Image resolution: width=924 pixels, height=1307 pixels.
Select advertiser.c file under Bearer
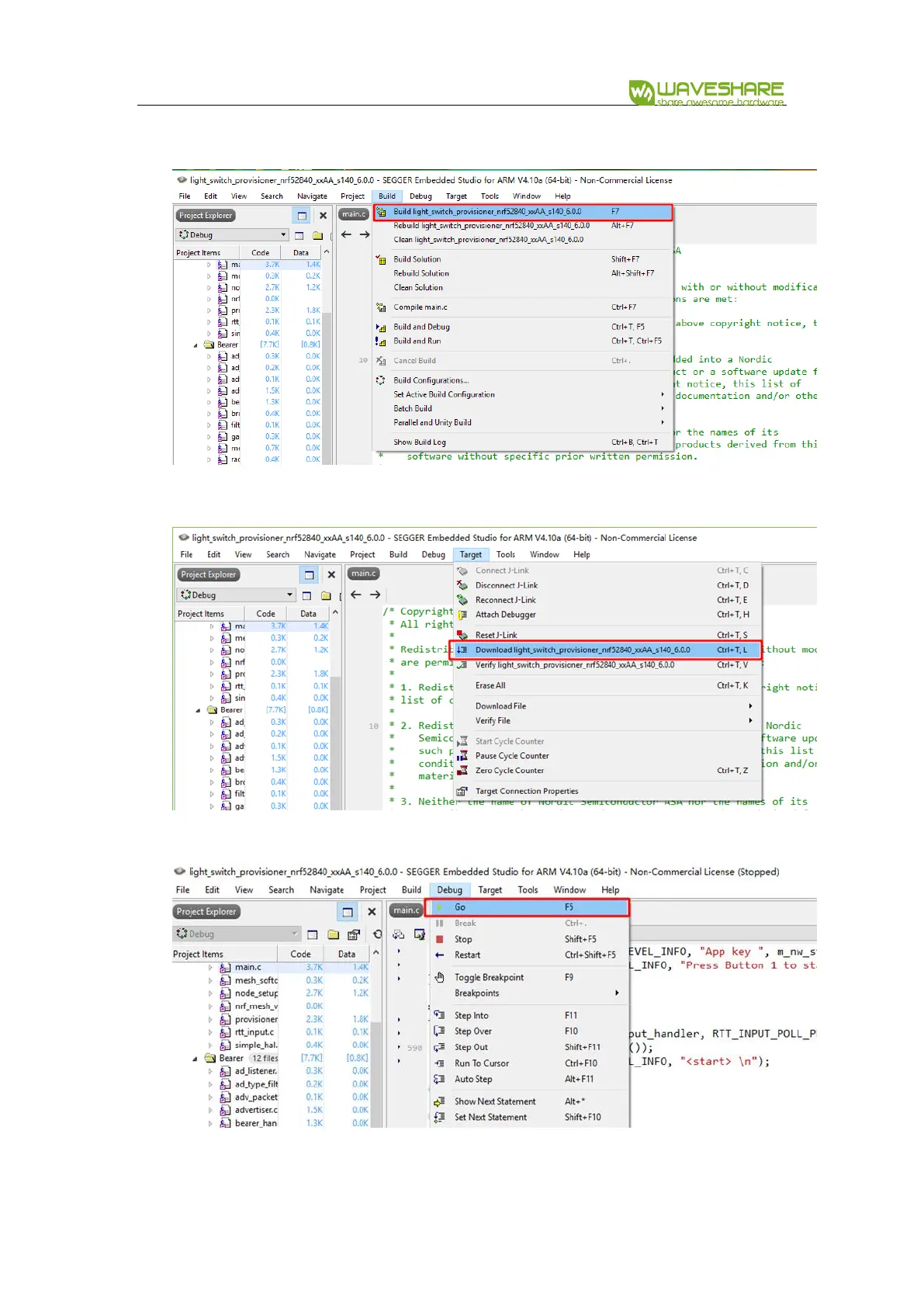pos(256,1111)
